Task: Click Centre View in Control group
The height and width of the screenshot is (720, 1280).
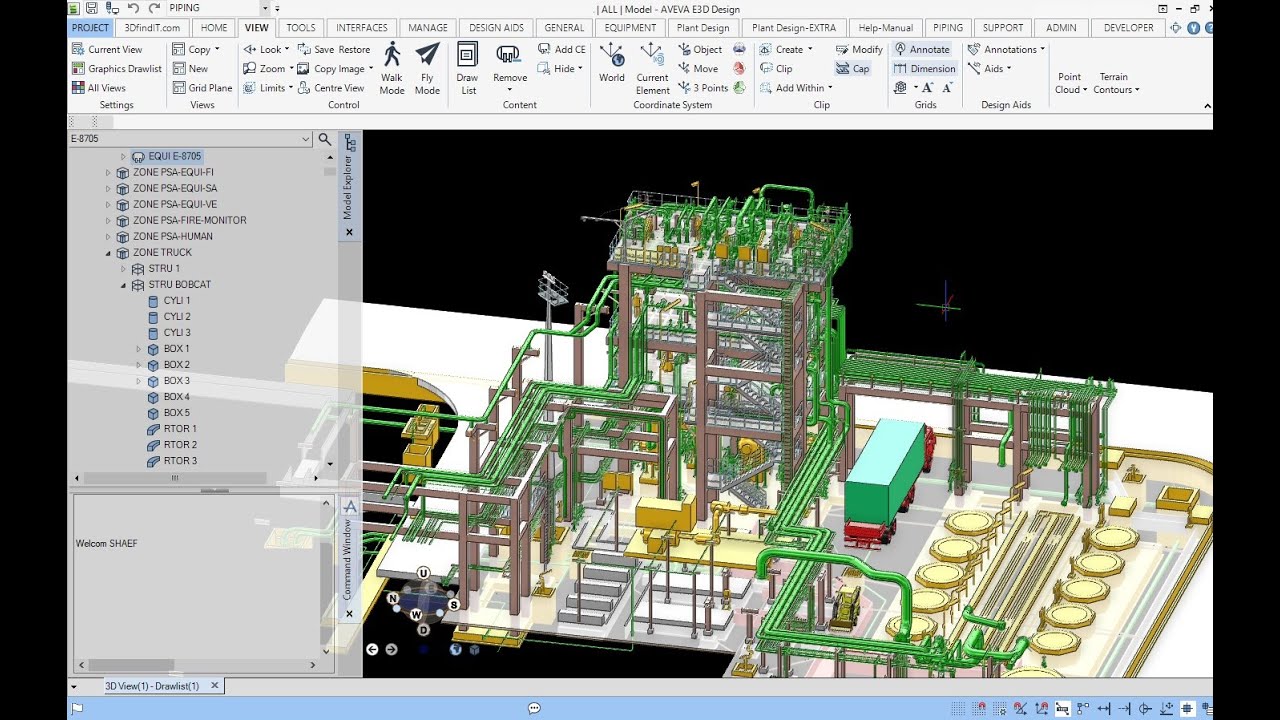Action: 331,87
